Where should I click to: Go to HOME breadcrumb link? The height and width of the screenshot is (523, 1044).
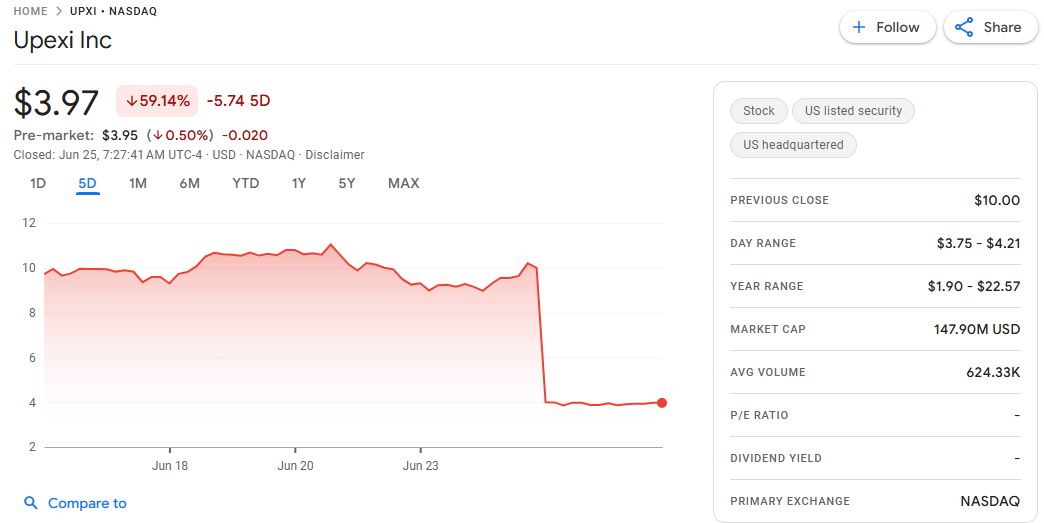coord(30,11)
